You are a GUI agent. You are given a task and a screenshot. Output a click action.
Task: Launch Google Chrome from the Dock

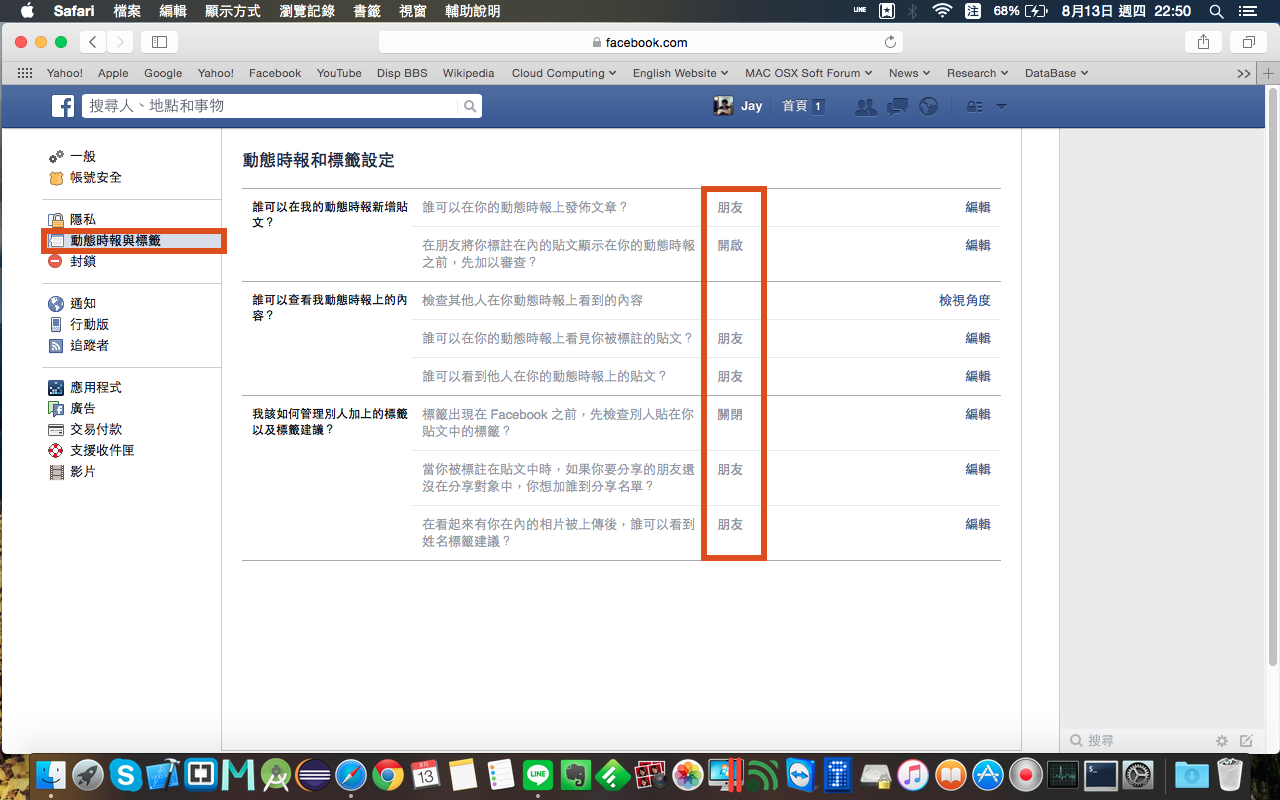coord(388,775)
